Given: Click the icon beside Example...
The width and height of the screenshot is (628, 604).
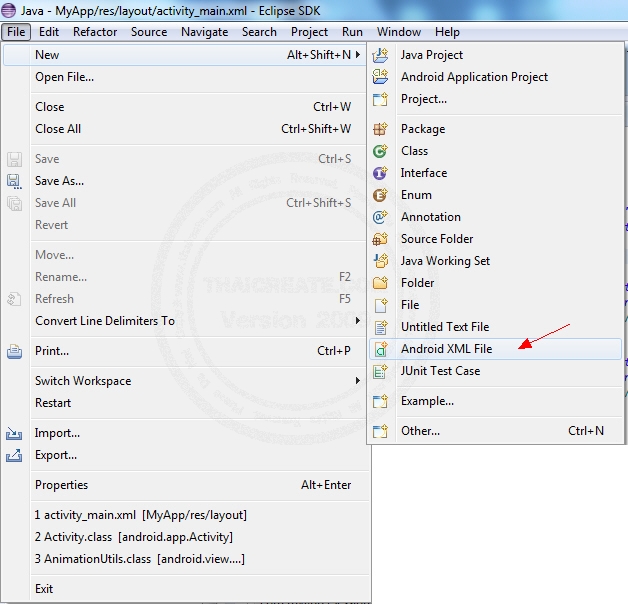Looking at the screenshot, I should (380, 401).
